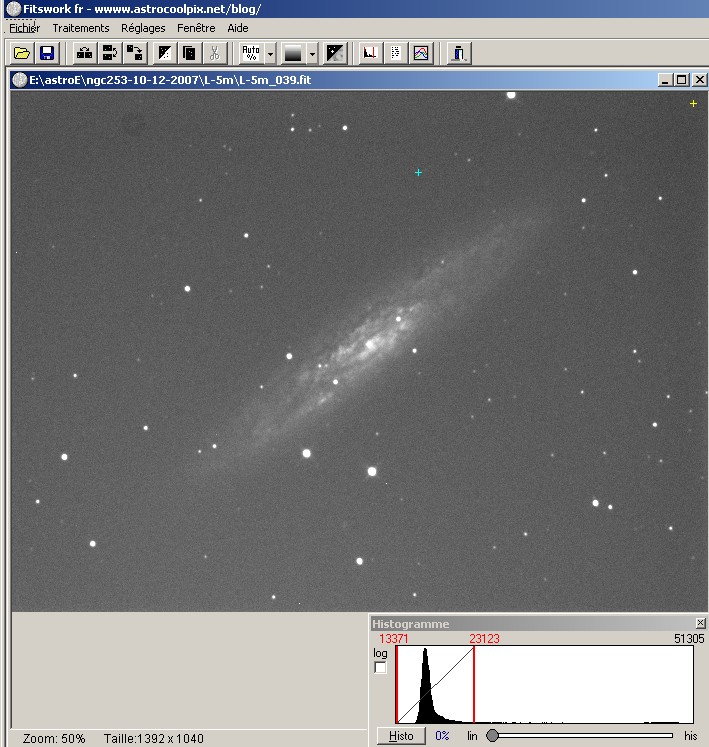This screenshot has height=747, width=709.
Task: Click the diagonal black-white split square icon
Action: click(165, 53)
